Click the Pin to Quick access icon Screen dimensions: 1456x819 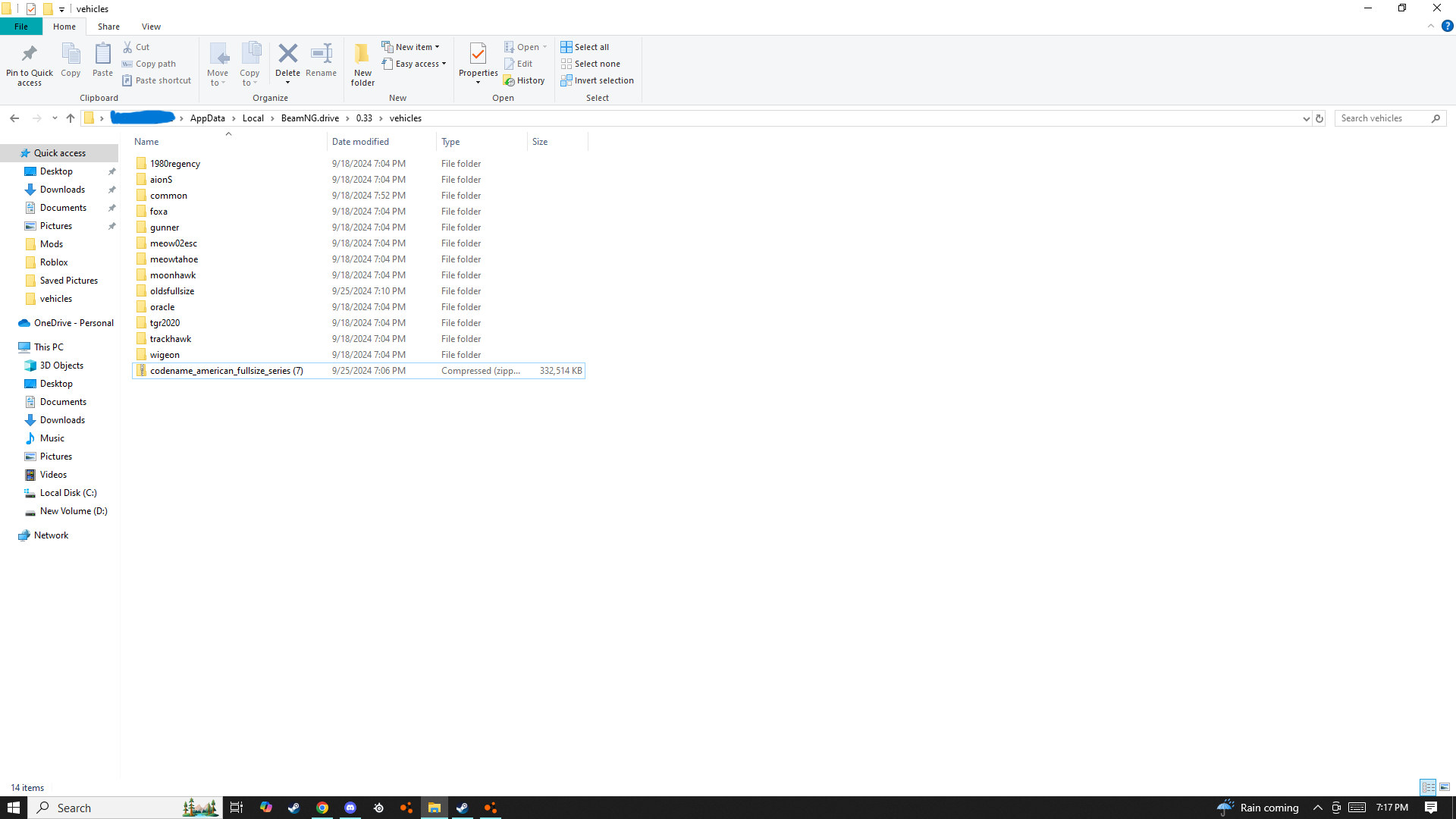(x=30, y=54)
